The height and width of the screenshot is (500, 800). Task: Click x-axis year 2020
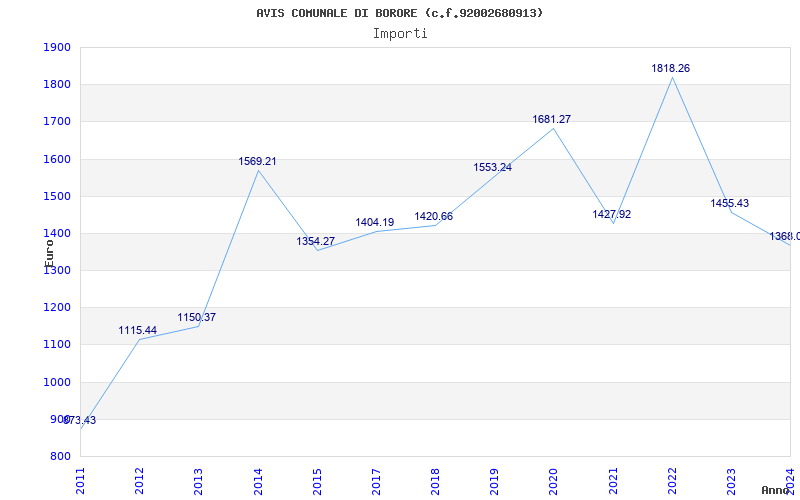554,481
